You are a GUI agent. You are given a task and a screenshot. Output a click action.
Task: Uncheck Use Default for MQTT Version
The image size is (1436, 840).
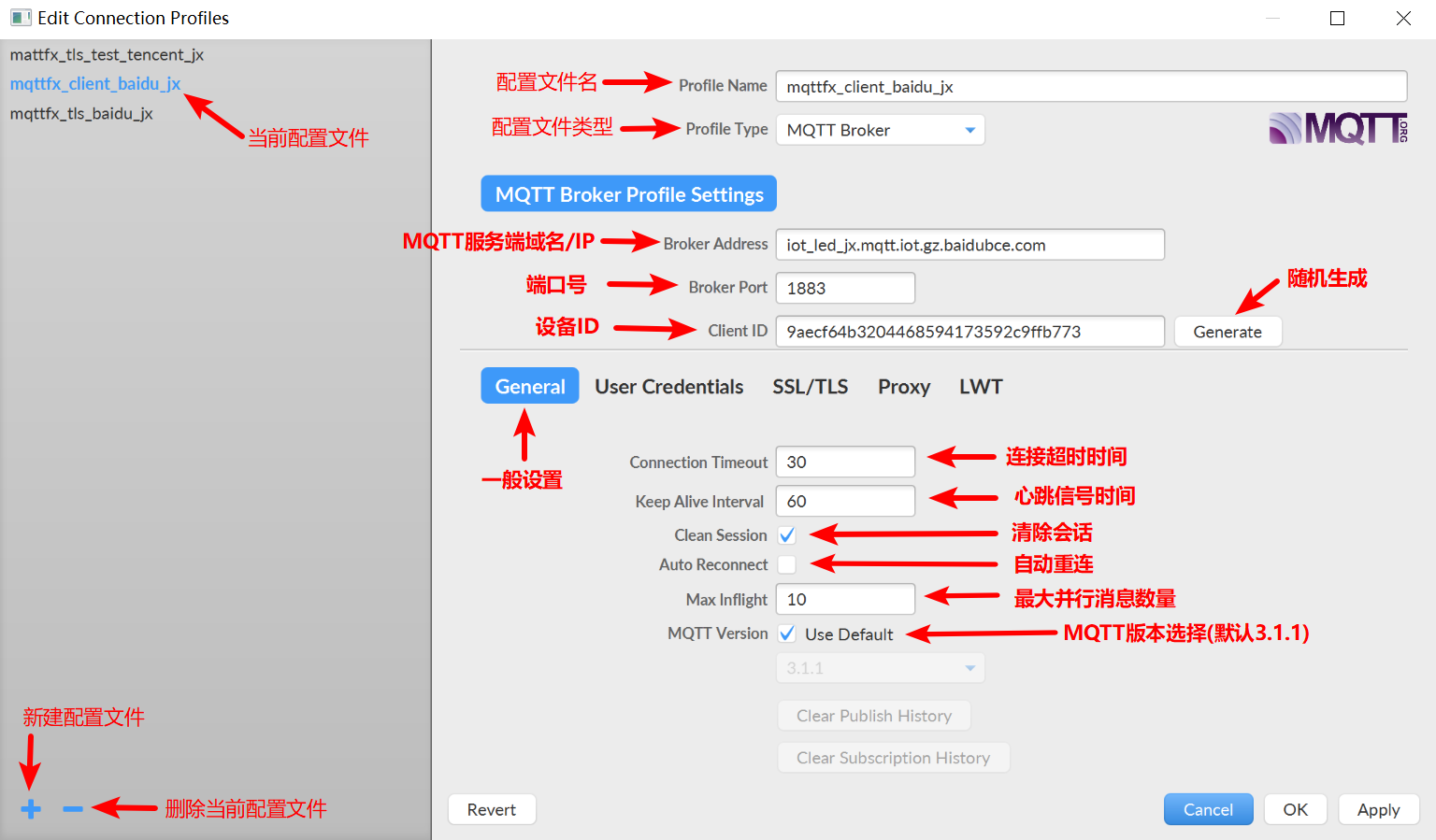pos(786,634)
